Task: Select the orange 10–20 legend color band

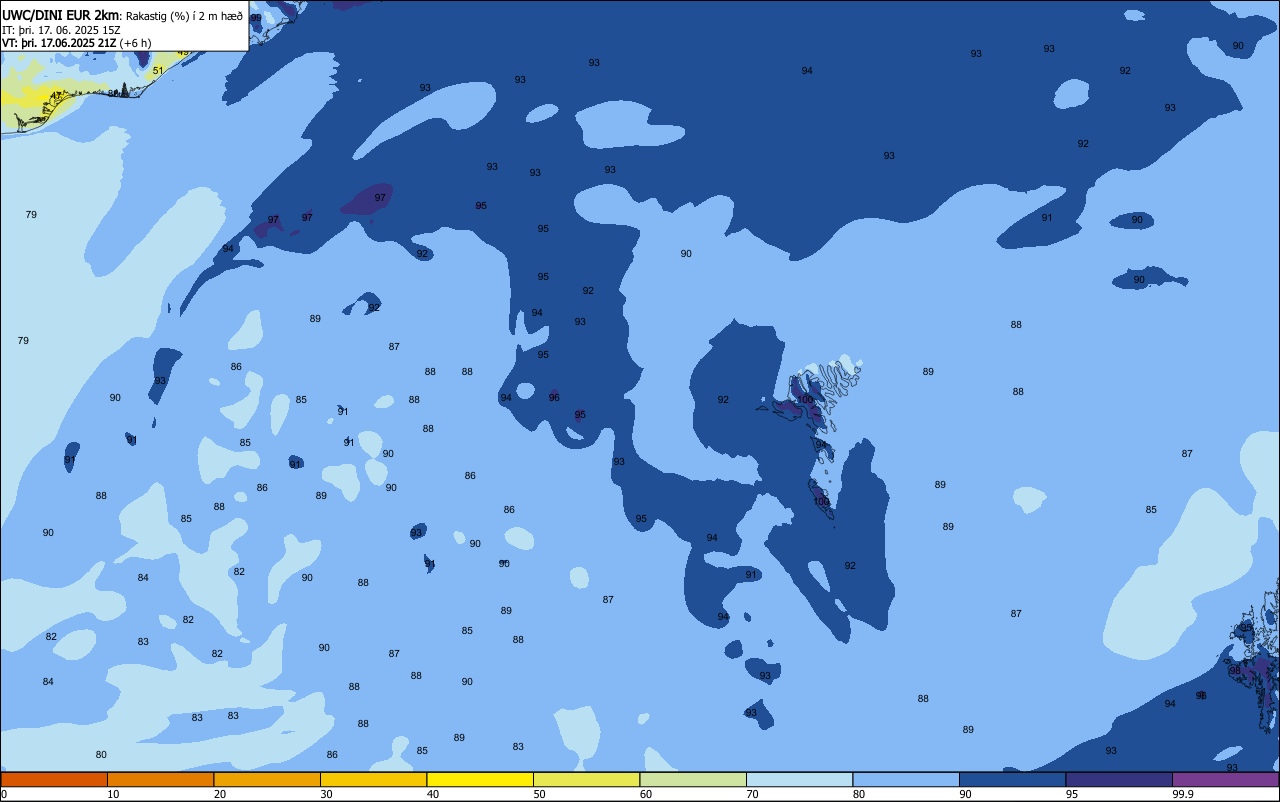Action: (x=160, y=779)
